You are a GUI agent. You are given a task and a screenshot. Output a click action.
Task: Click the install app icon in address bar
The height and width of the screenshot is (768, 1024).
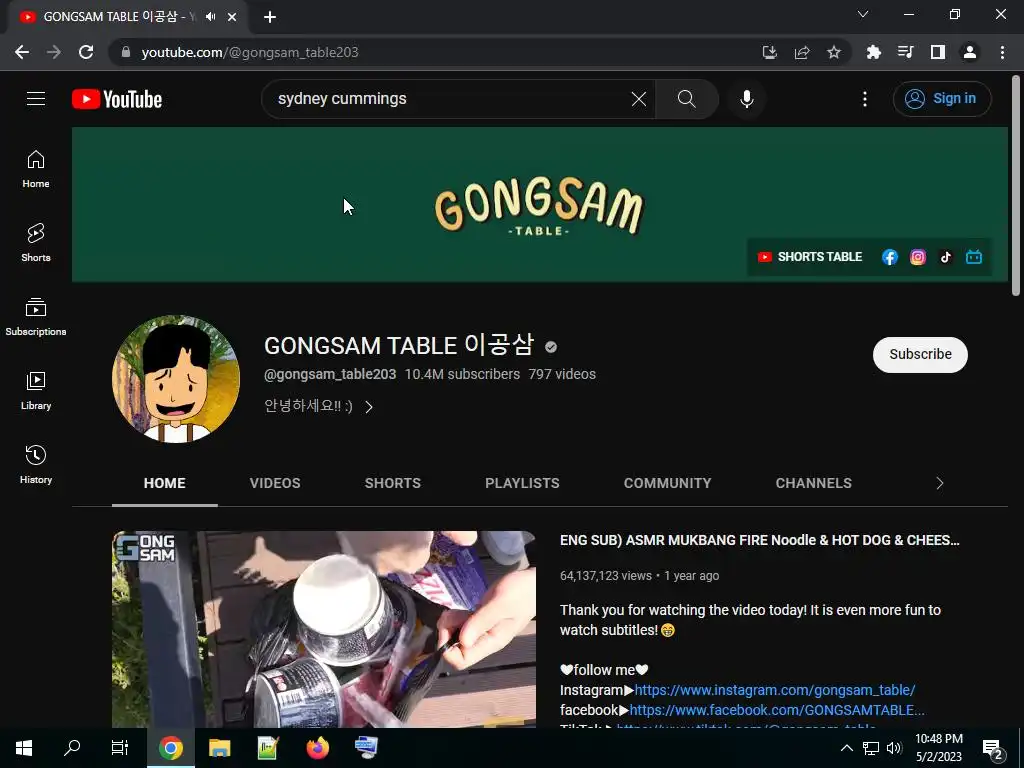point(770,52)
